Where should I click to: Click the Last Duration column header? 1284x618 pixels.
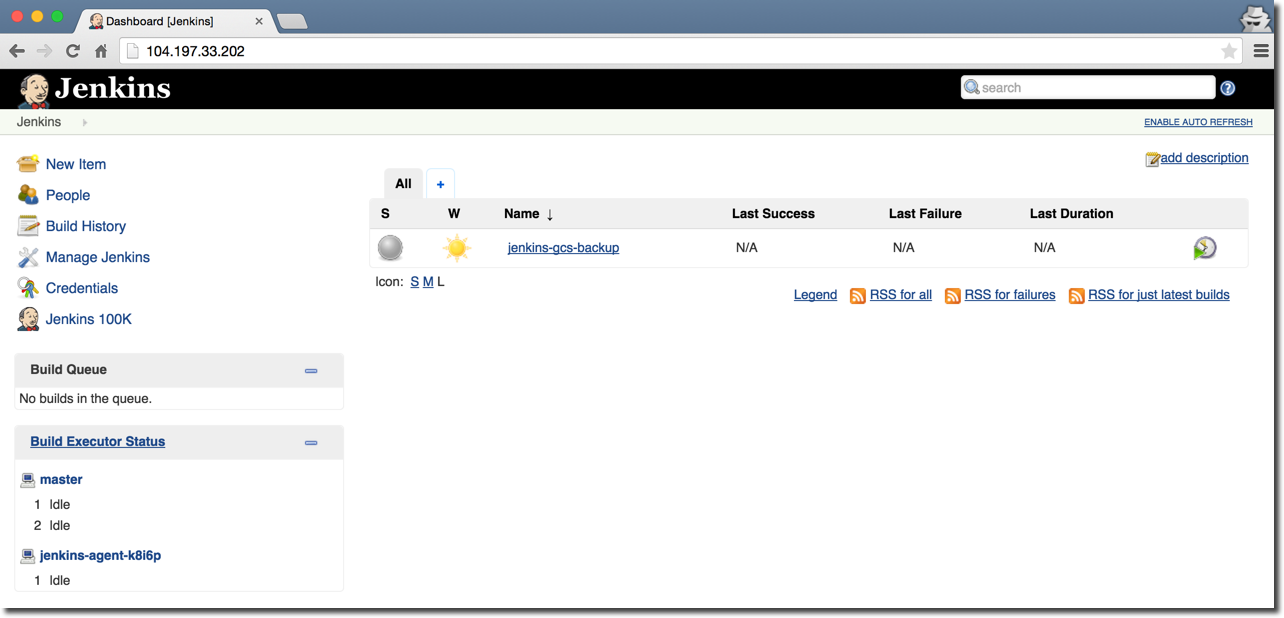[1071, 214]
